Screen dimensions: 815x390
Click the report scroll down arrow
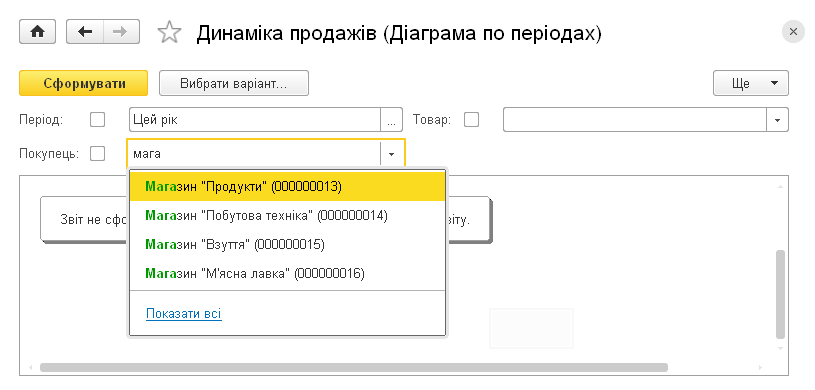(x=780, y=348)
